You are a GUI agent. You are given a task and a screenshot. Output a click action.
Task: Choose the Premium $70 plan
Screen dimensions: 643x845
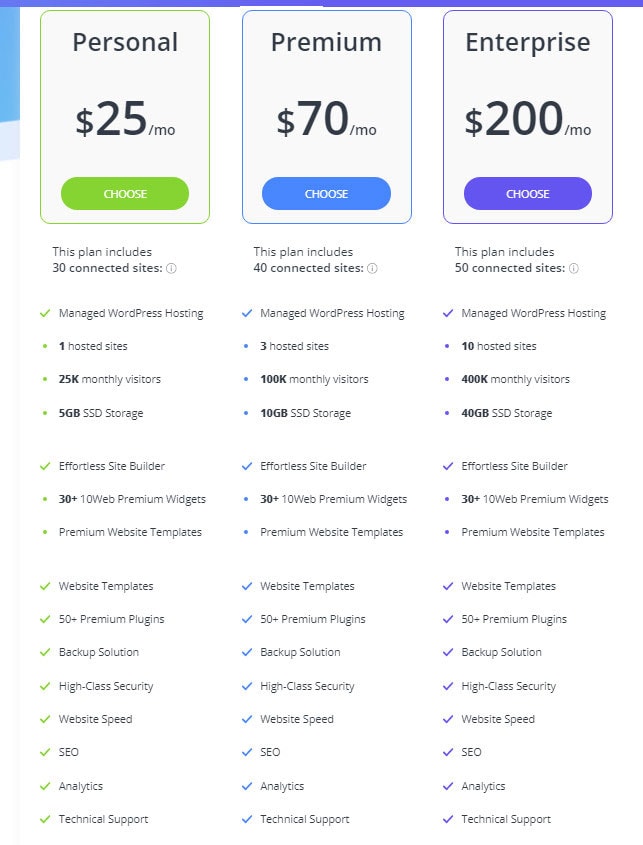326,194
